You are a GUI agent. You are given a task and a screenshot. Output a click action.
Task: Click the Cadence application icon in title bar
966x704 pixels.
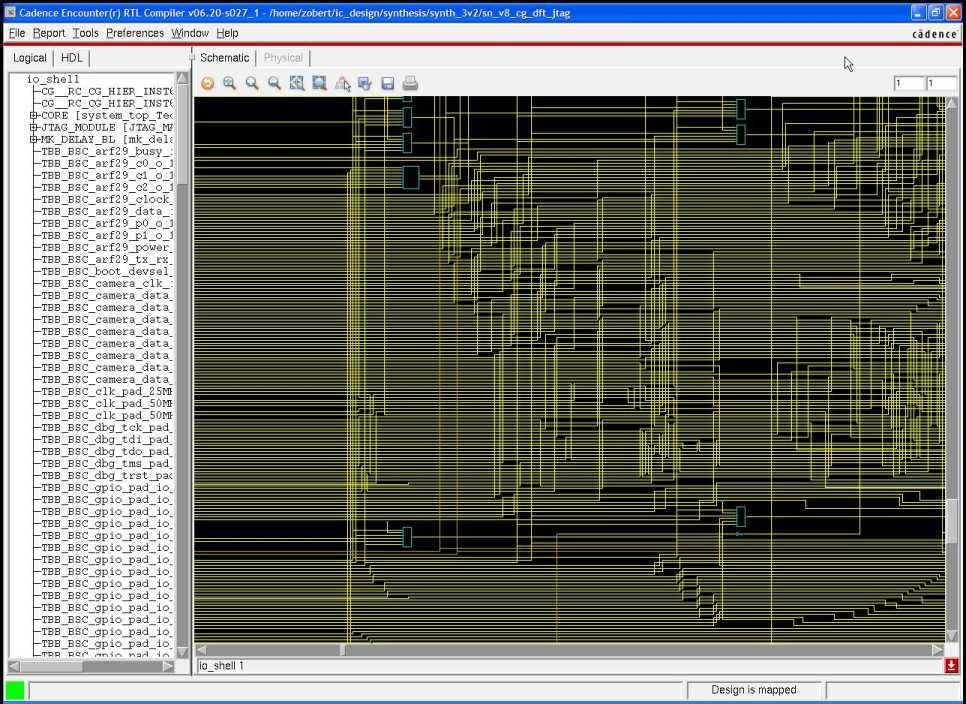pyautogui.click(x=10, y=12)
